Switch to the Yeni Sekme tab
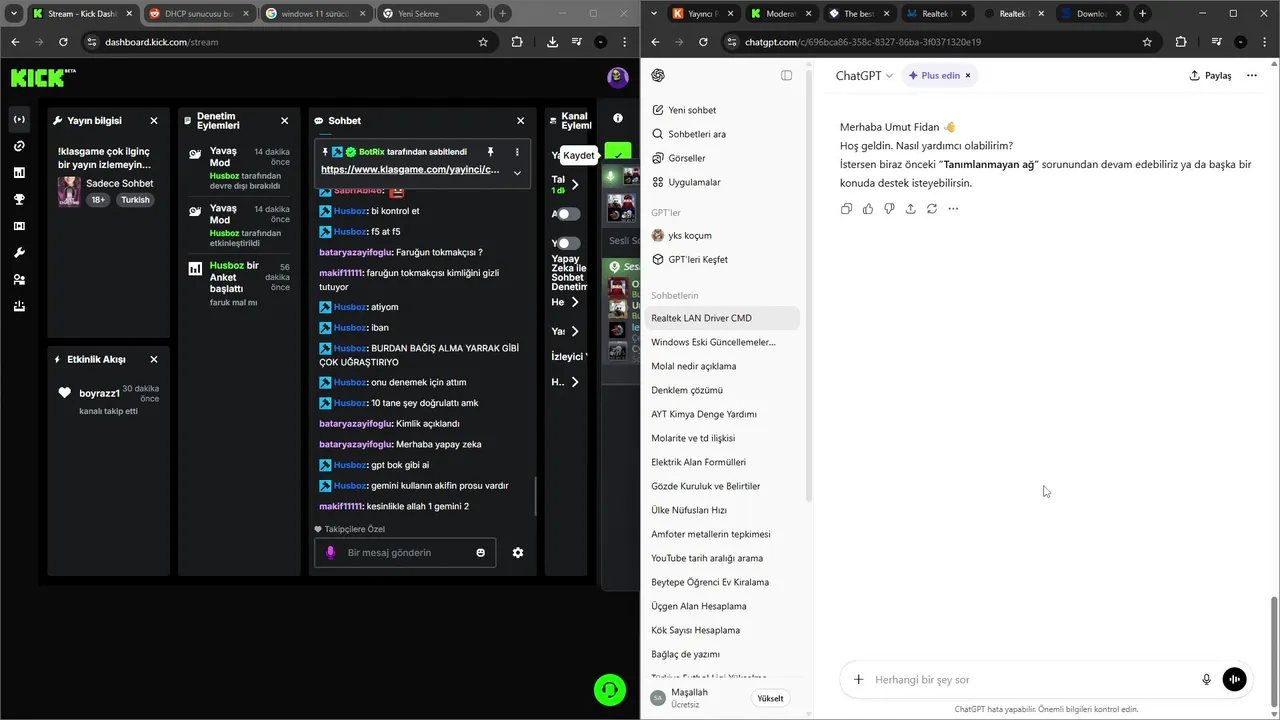This screenshot has width=1280, height=720. (432, 14)
